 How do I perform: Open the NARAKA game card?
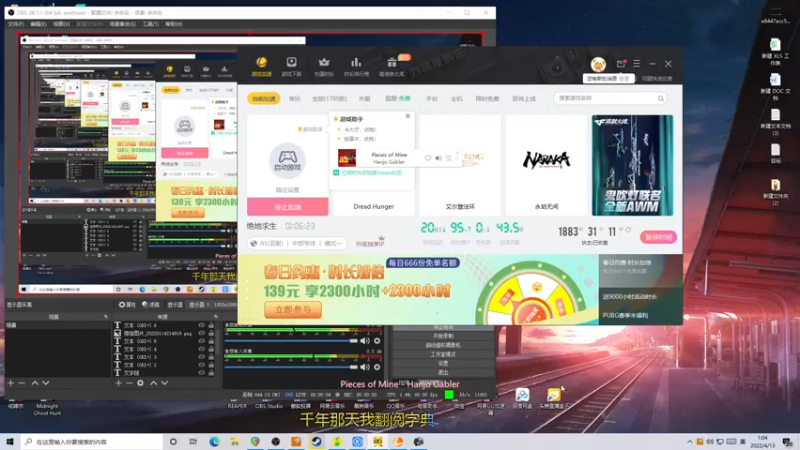546,165
